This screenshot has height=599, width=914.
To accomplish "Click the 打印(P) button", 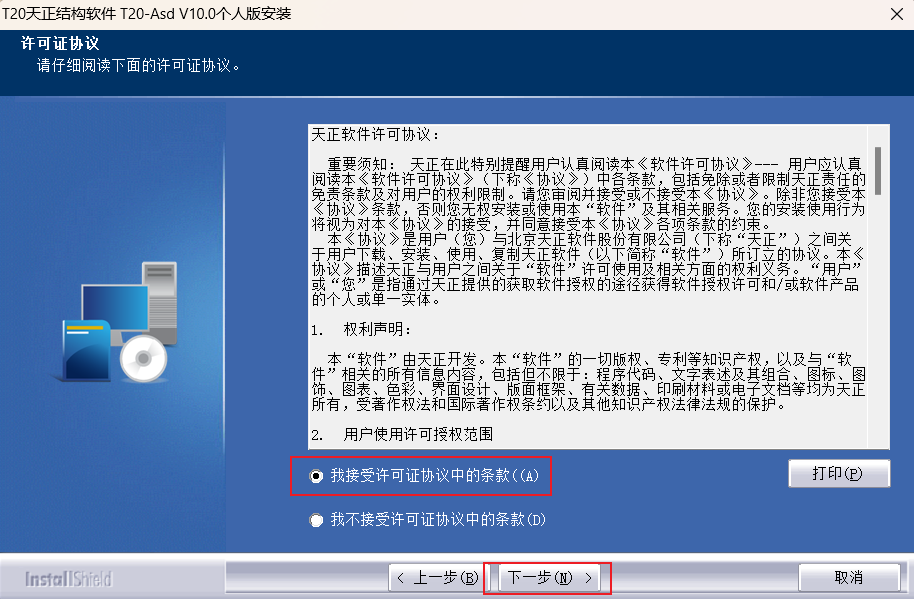I will [839, 473].
